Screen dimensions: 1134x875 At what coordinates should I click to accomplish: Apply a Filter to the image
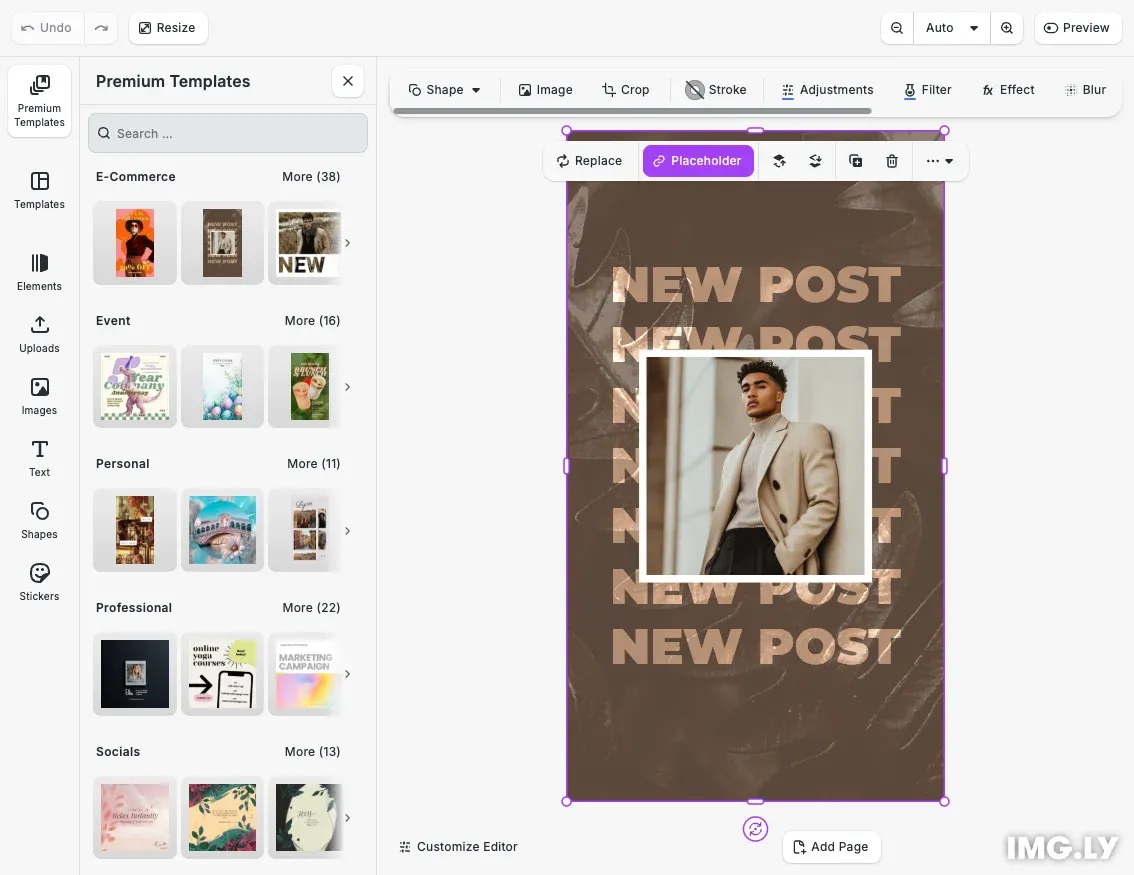(927, 90)
